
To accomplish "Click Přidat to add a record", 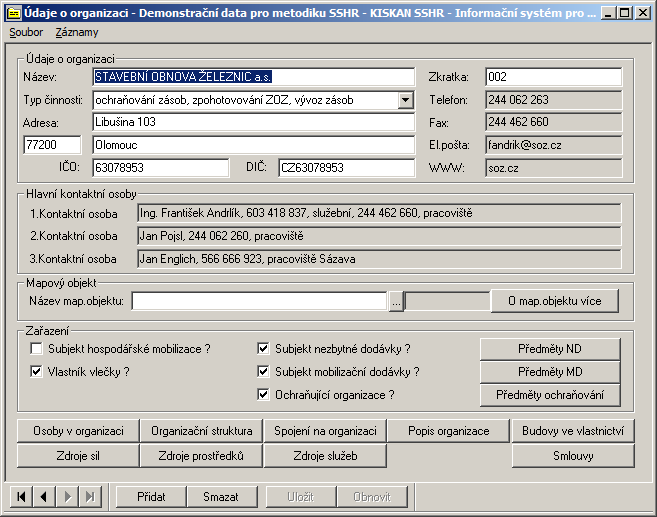I will [151, 496].
